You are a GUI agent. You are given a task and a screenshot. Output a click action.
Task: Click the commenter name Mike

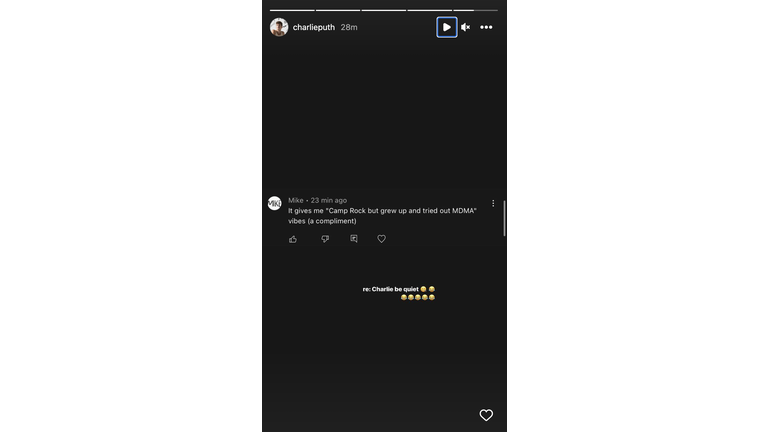coord(295,200)
